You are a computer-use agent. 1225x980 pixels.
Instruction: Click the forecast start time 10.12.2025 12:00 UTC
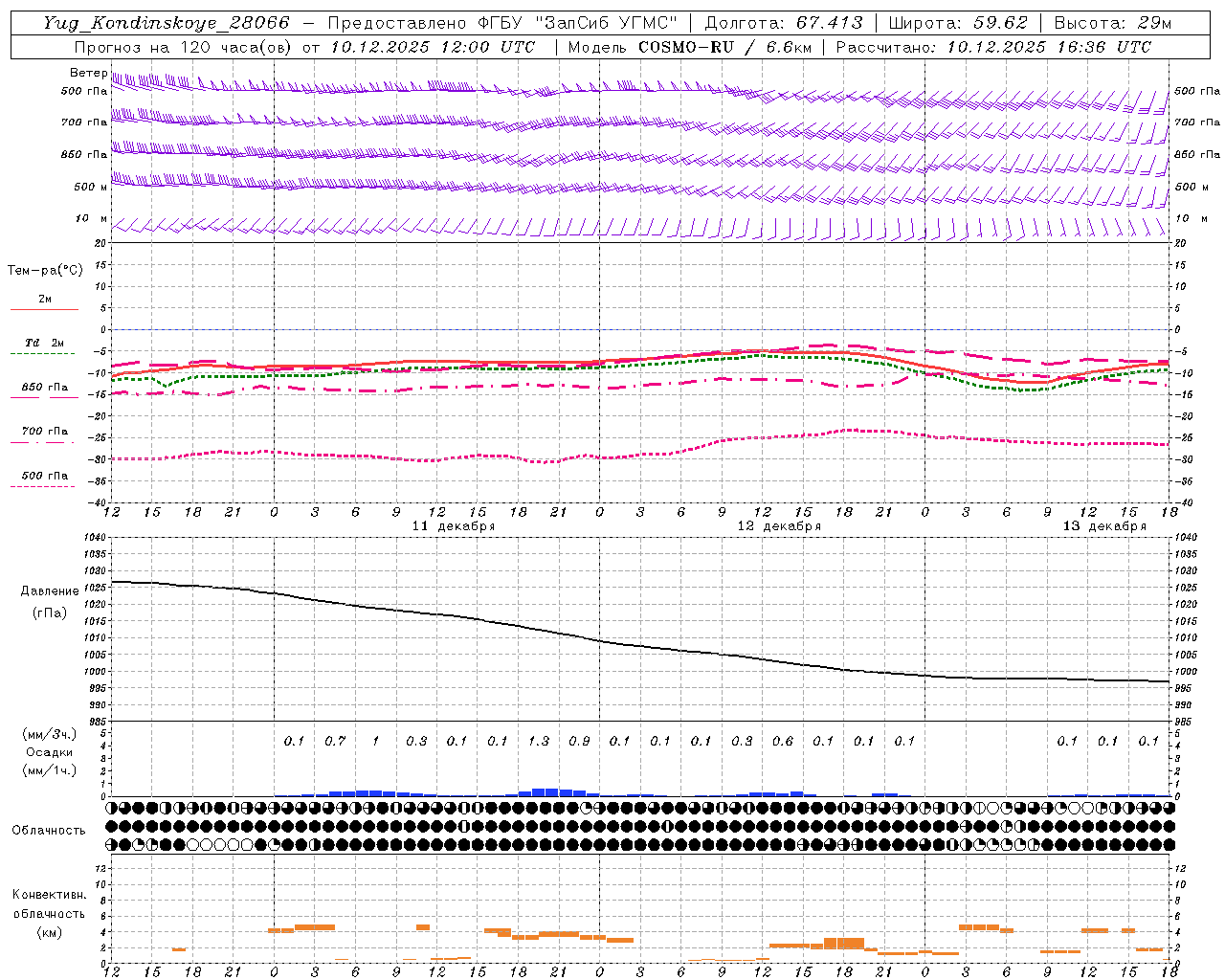434,47
